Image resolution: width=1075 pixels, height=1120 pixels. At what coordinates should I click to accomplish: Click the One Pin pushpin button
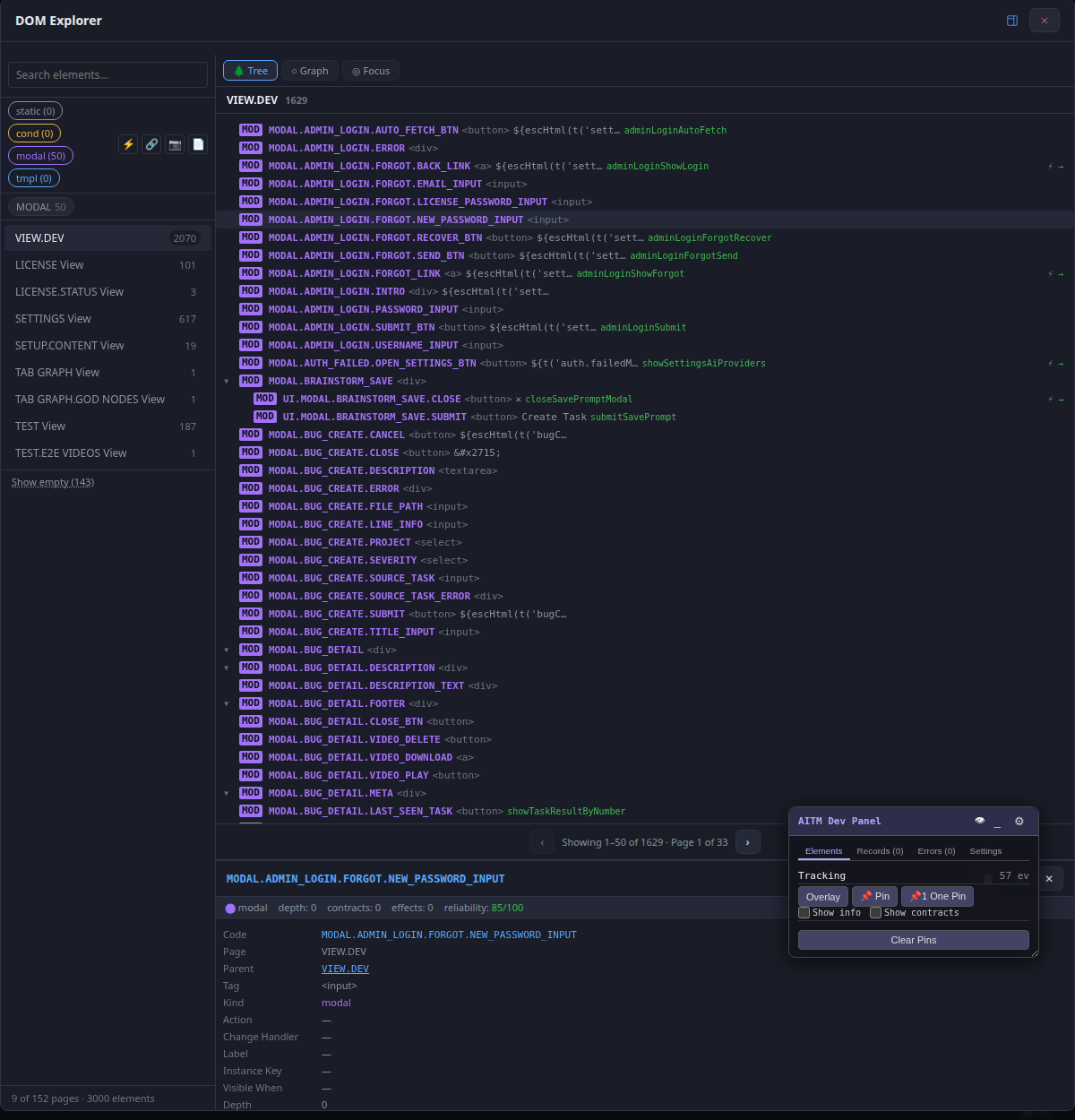(937, 896)
